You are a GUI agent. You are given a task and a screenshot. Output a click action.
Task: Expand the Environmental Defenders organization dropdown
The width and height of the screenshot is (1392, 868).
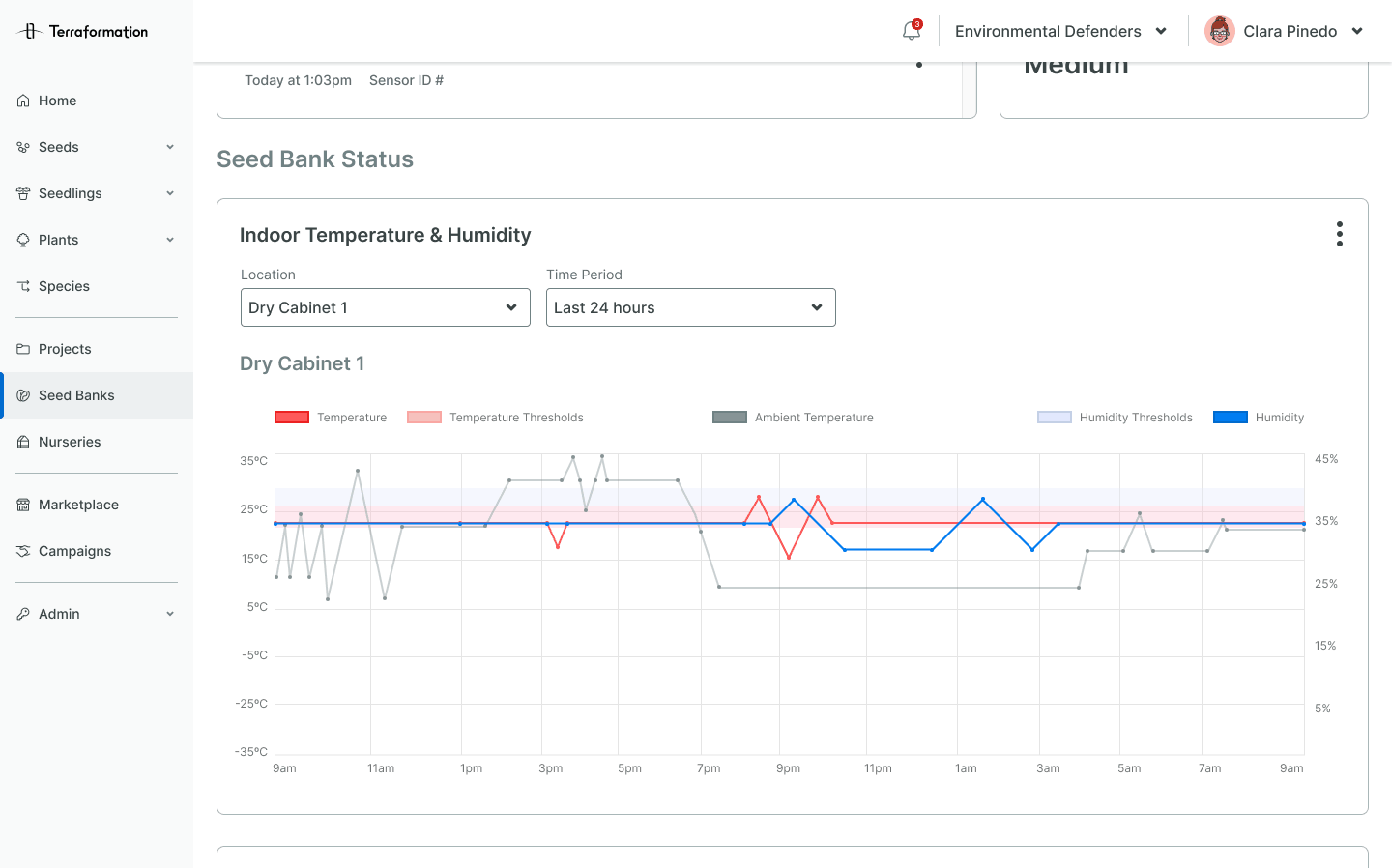pos(1061,31)
